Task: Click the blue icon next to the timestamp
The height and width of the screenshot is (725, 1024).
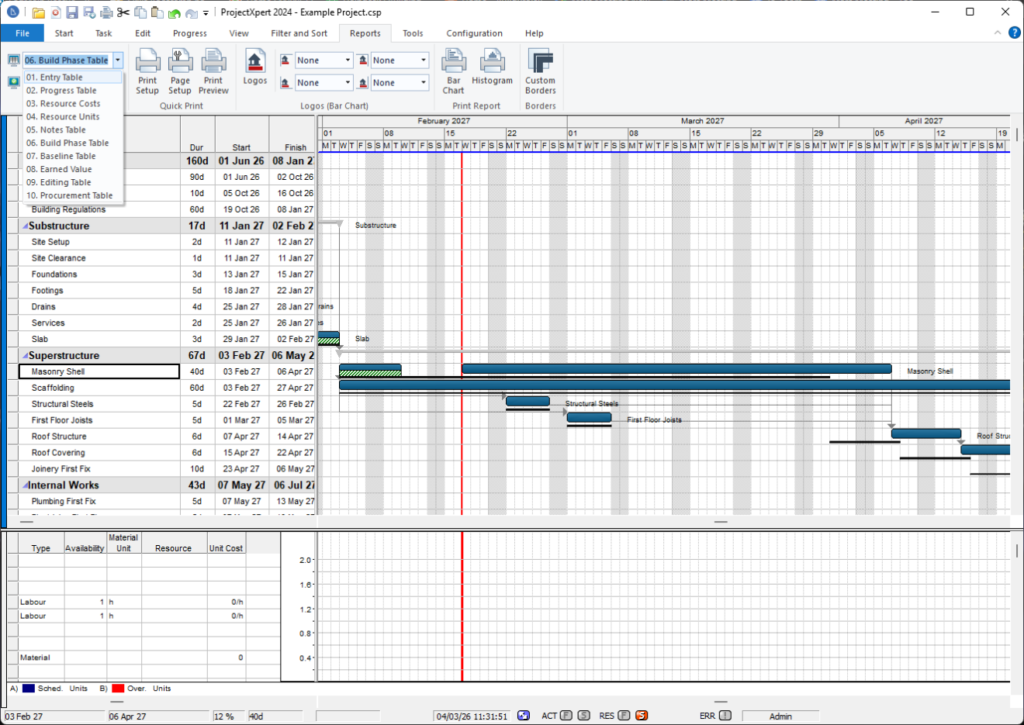Action: (524, 716)
